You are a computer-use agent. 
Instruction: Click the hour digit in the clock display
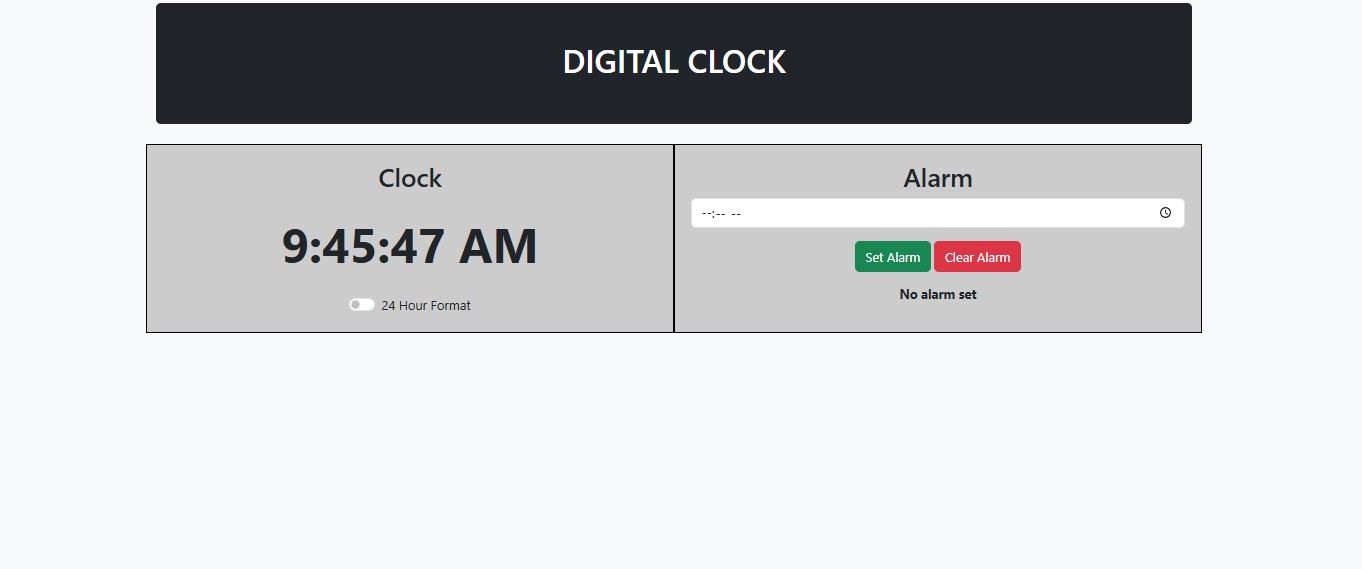pyautogui.click(x=295, y=247)
